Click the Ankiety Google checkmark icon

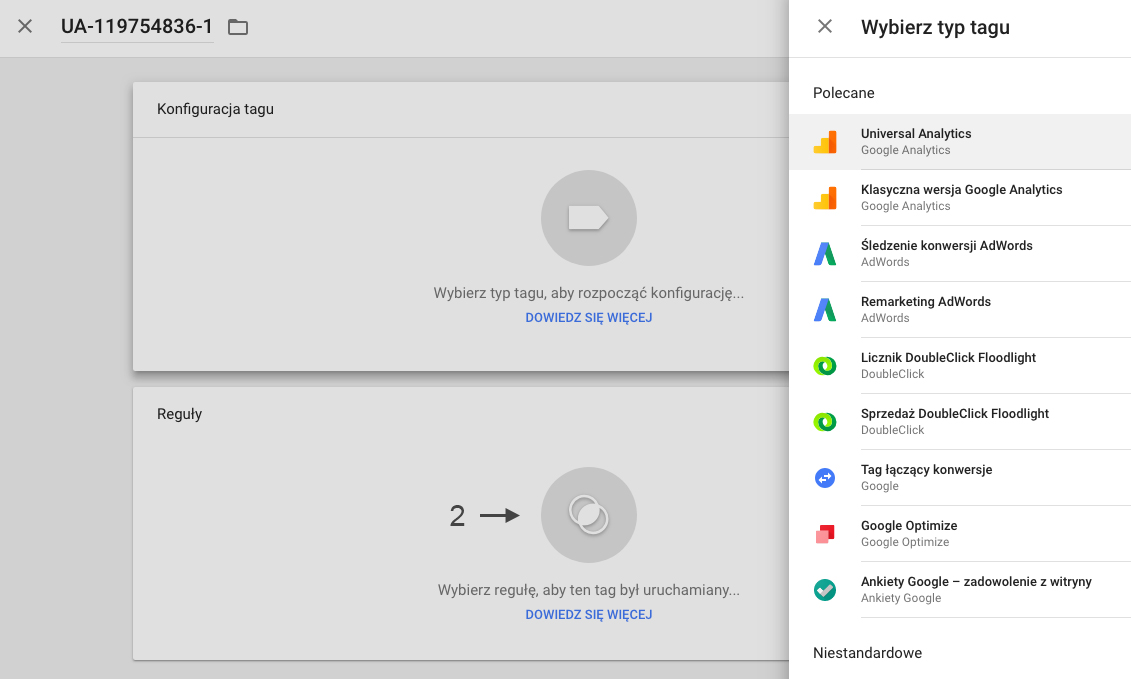(824, 590)
